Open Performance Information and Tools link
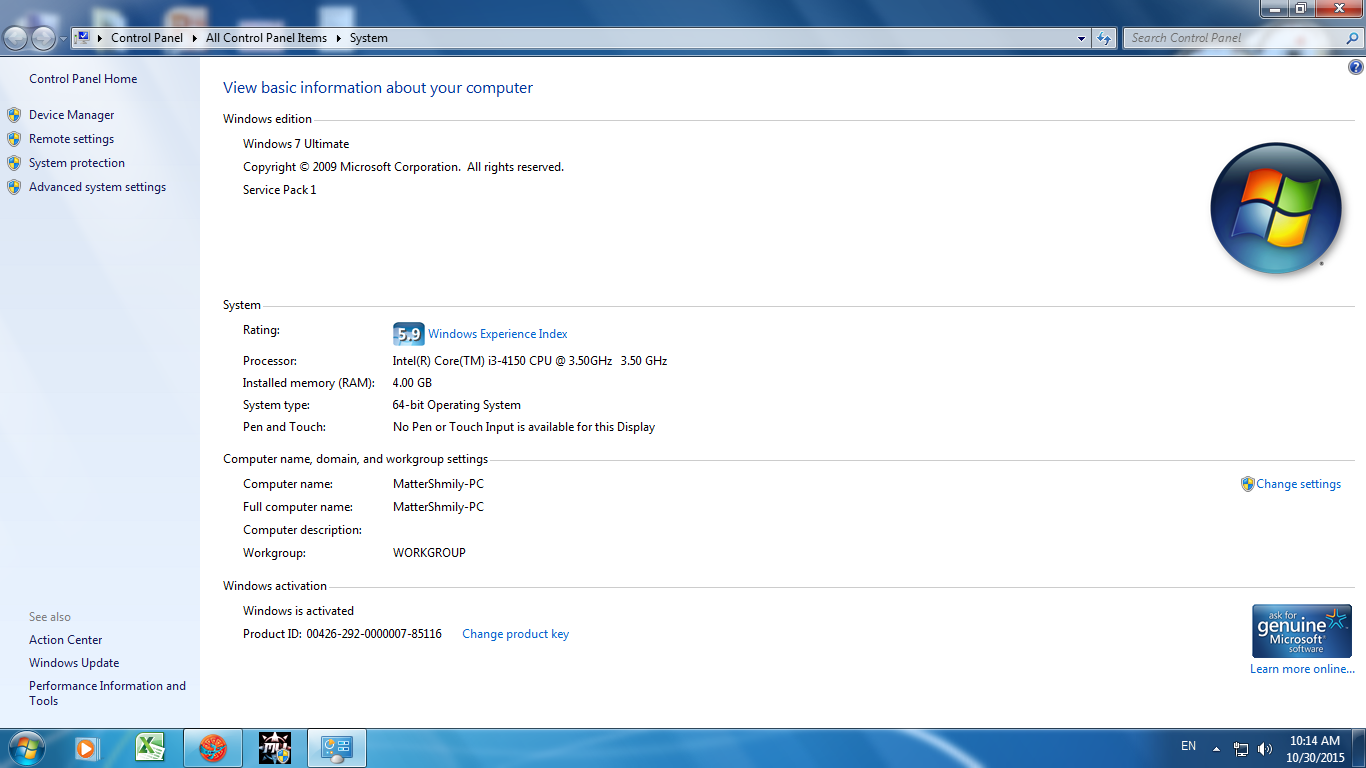Viewport: 1366px width, 768px height. (107, 693)
